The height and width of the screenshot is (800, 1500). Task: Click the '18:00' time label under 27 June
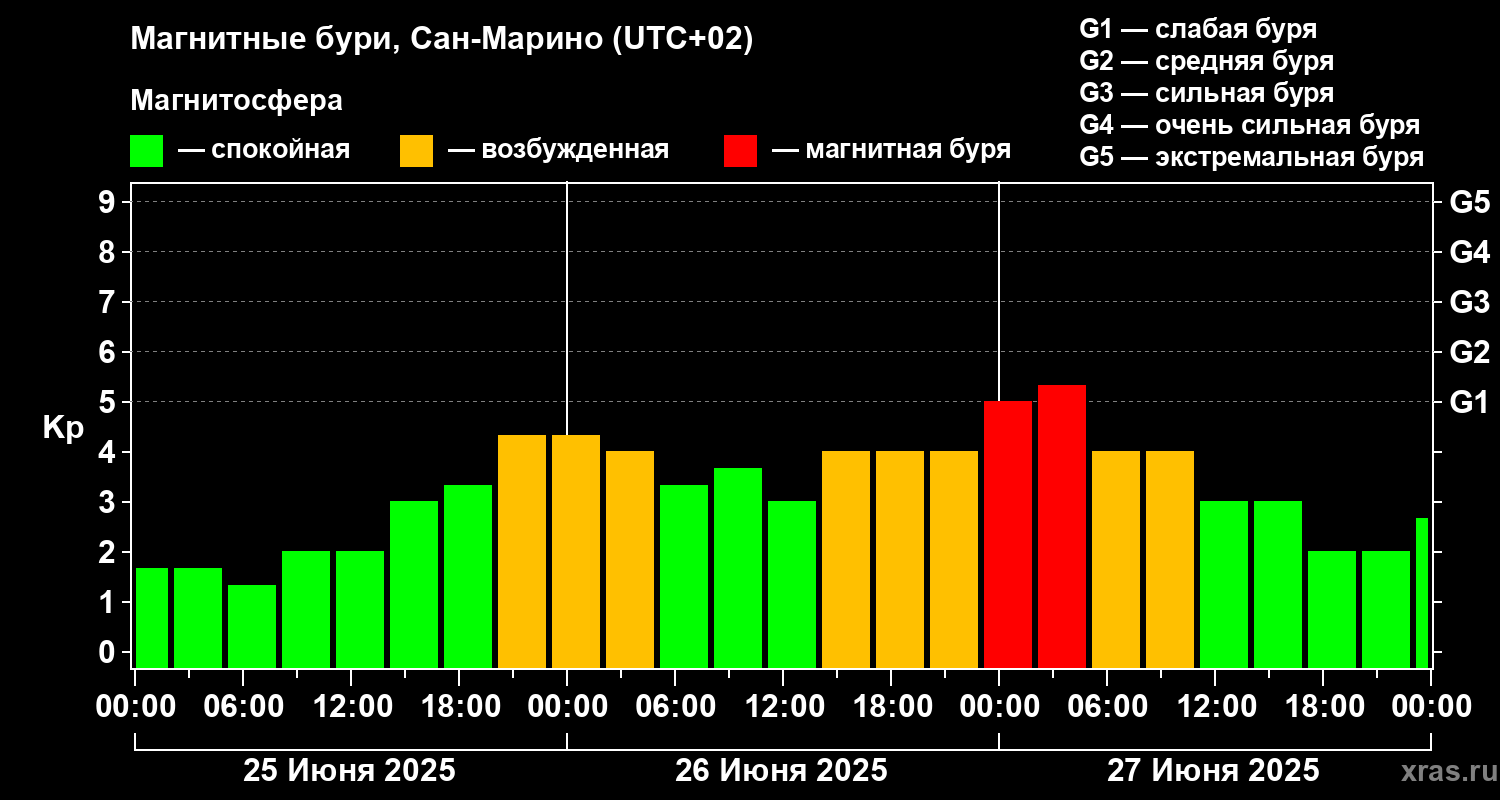click(1323, 707)
